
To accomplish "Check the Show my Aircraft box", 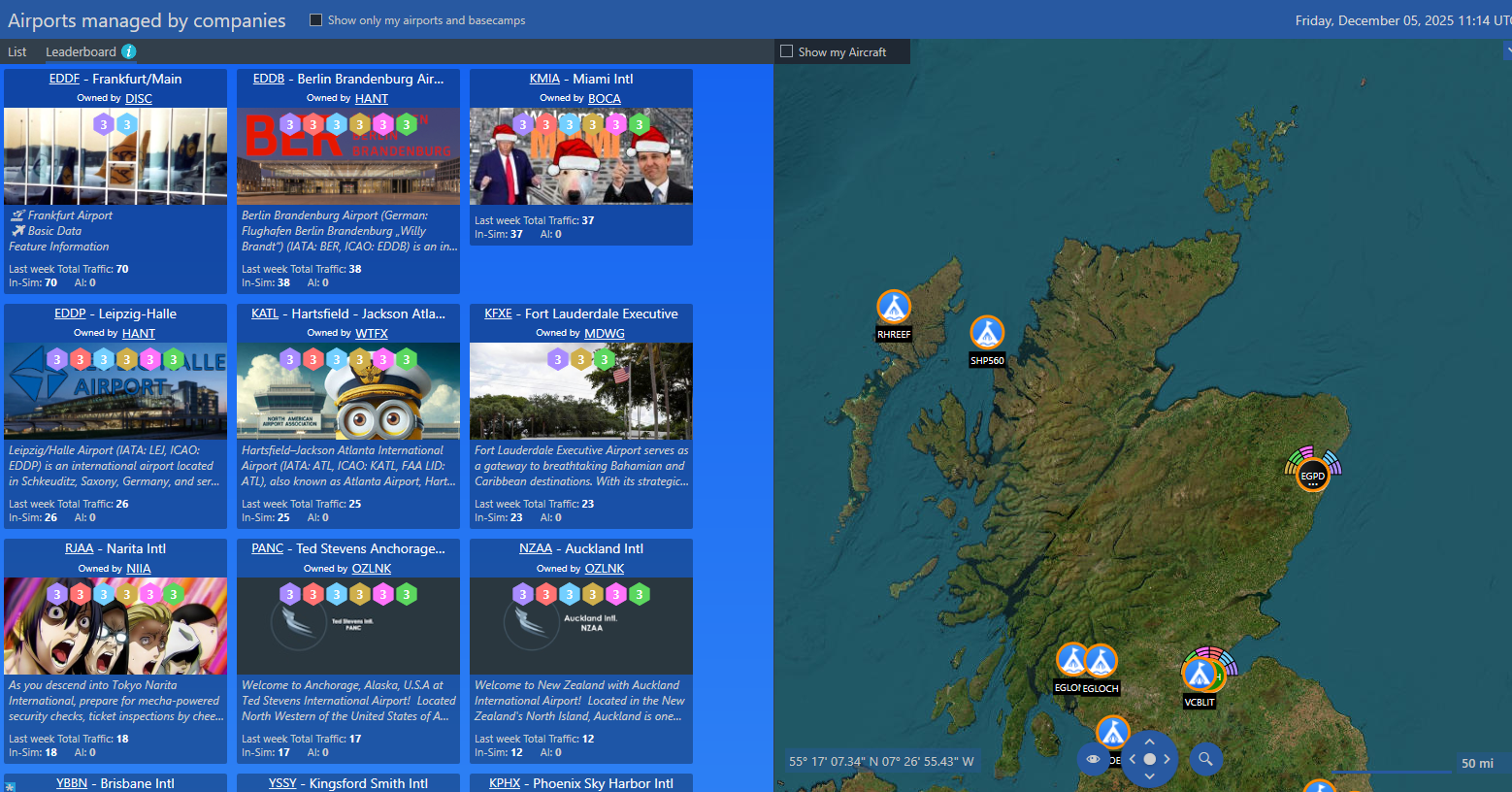I will pos(786,51).
